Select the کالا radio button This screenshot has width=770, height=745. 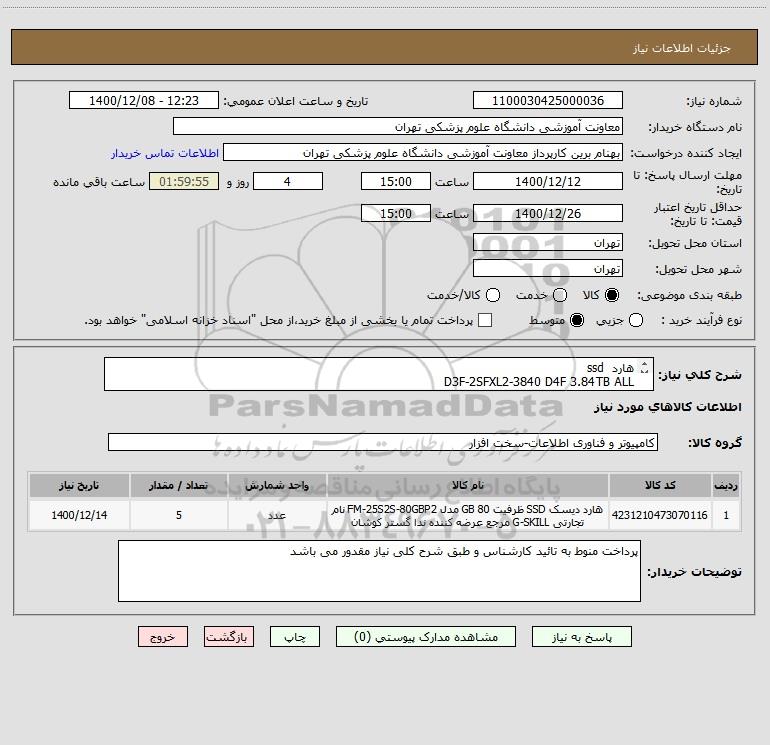pyautogui.click(x=612, y=295)
